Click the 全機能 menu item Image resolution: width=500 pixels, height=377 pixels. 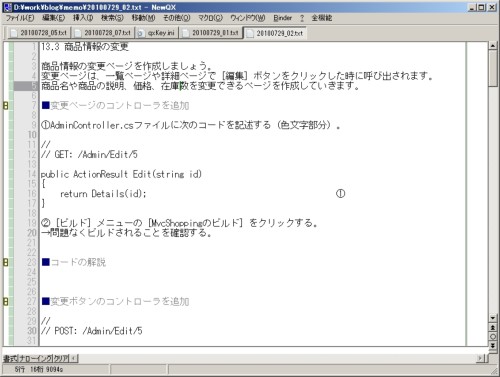pos(322,18)
